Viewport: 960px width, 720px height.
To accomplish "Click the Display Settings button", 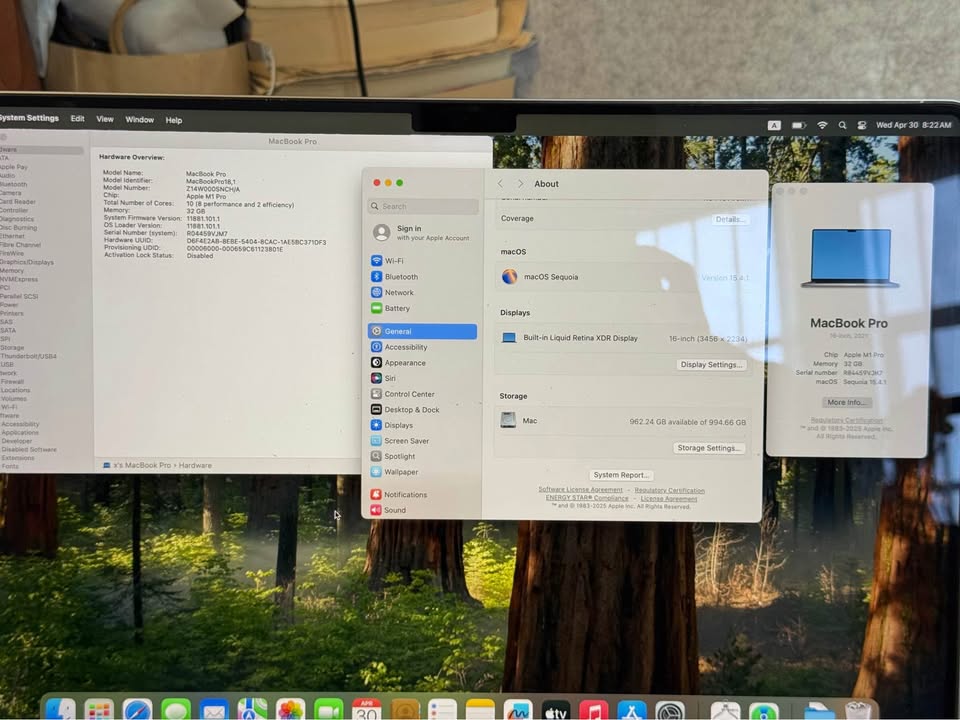I will pyautogui.click(x=711, y=365).
